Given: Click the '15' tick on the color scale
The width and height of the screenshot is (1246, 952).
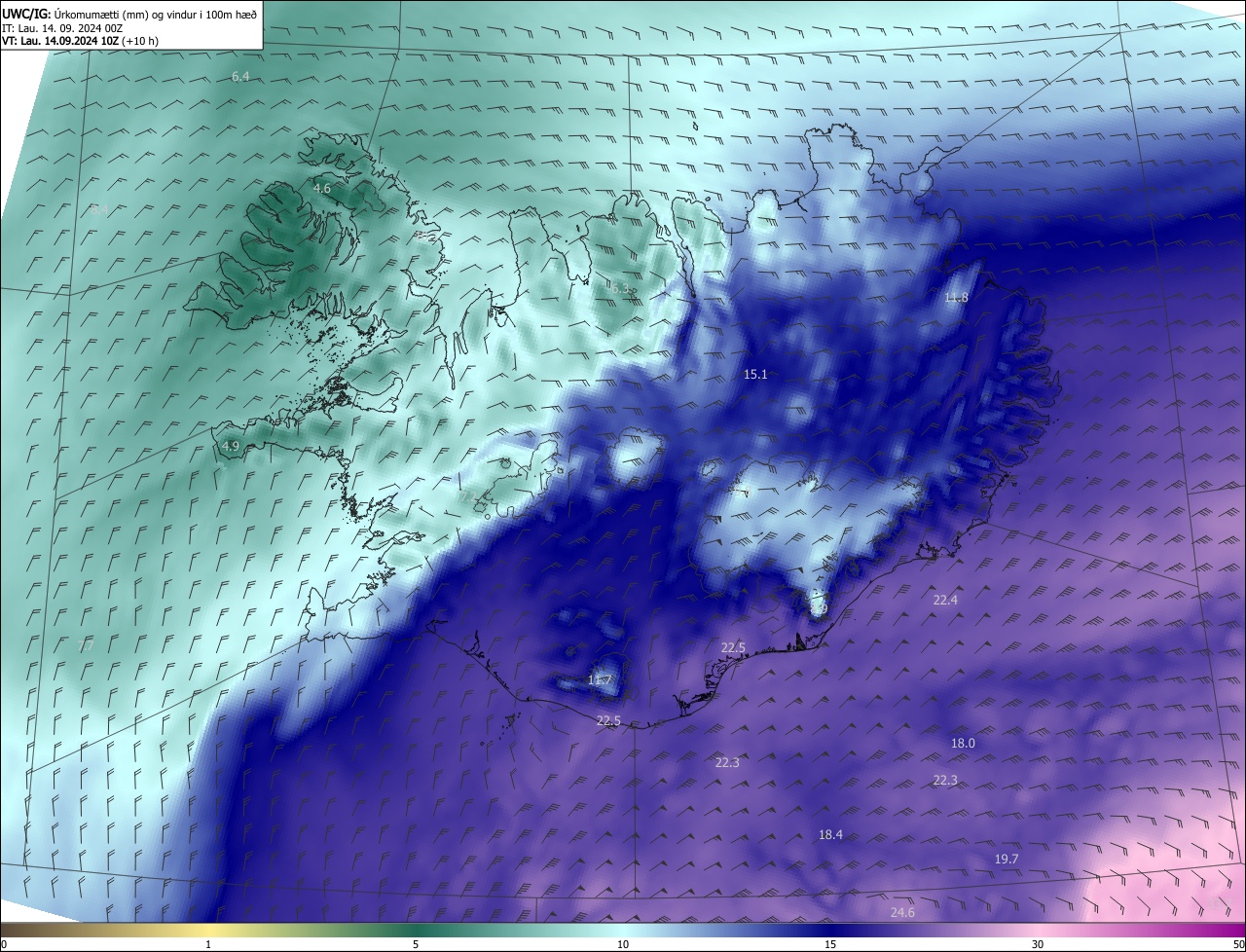Looking at the screenshot, I should coord(830,944).
